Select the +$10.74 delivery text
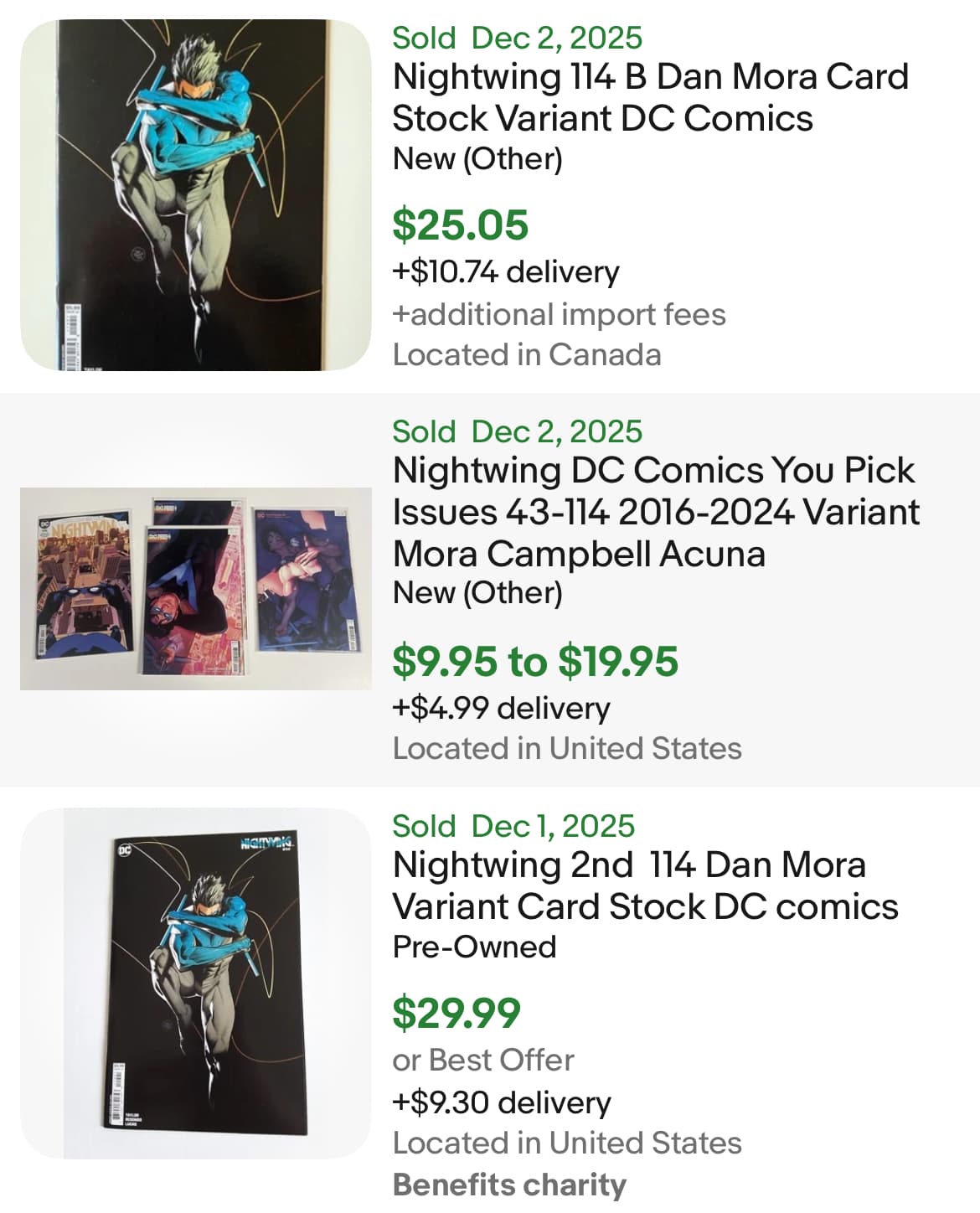This screenshot has width=980, height=1213. coord(505,272)
